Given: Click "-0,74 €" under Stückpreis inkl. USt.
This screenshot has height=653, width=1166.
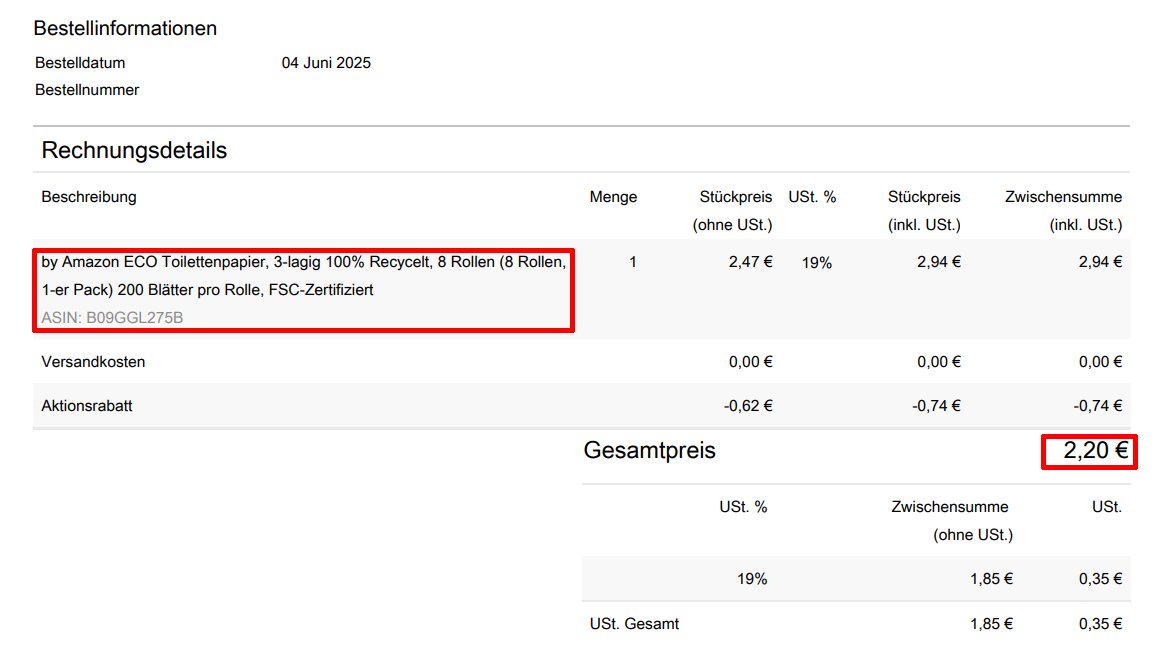Looking at the screenshot, I should [936, 406].
